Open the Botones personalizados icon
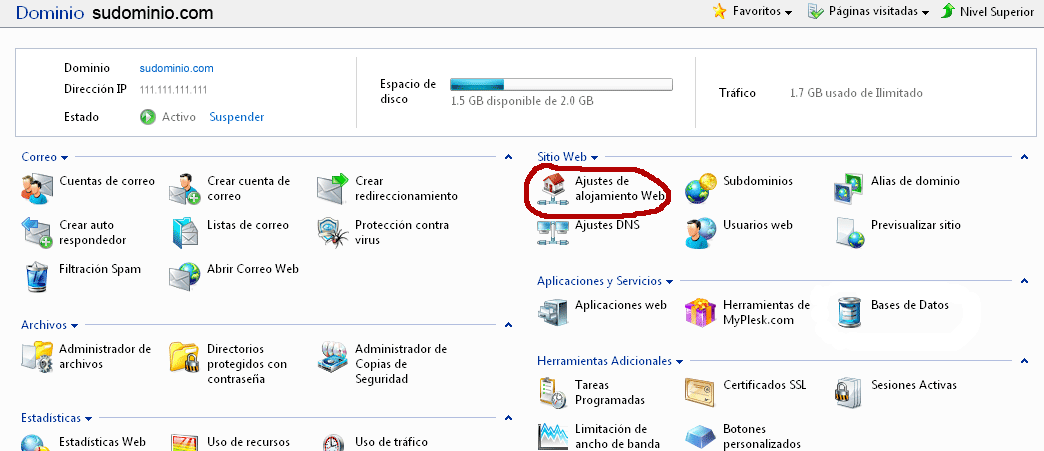 700,437
